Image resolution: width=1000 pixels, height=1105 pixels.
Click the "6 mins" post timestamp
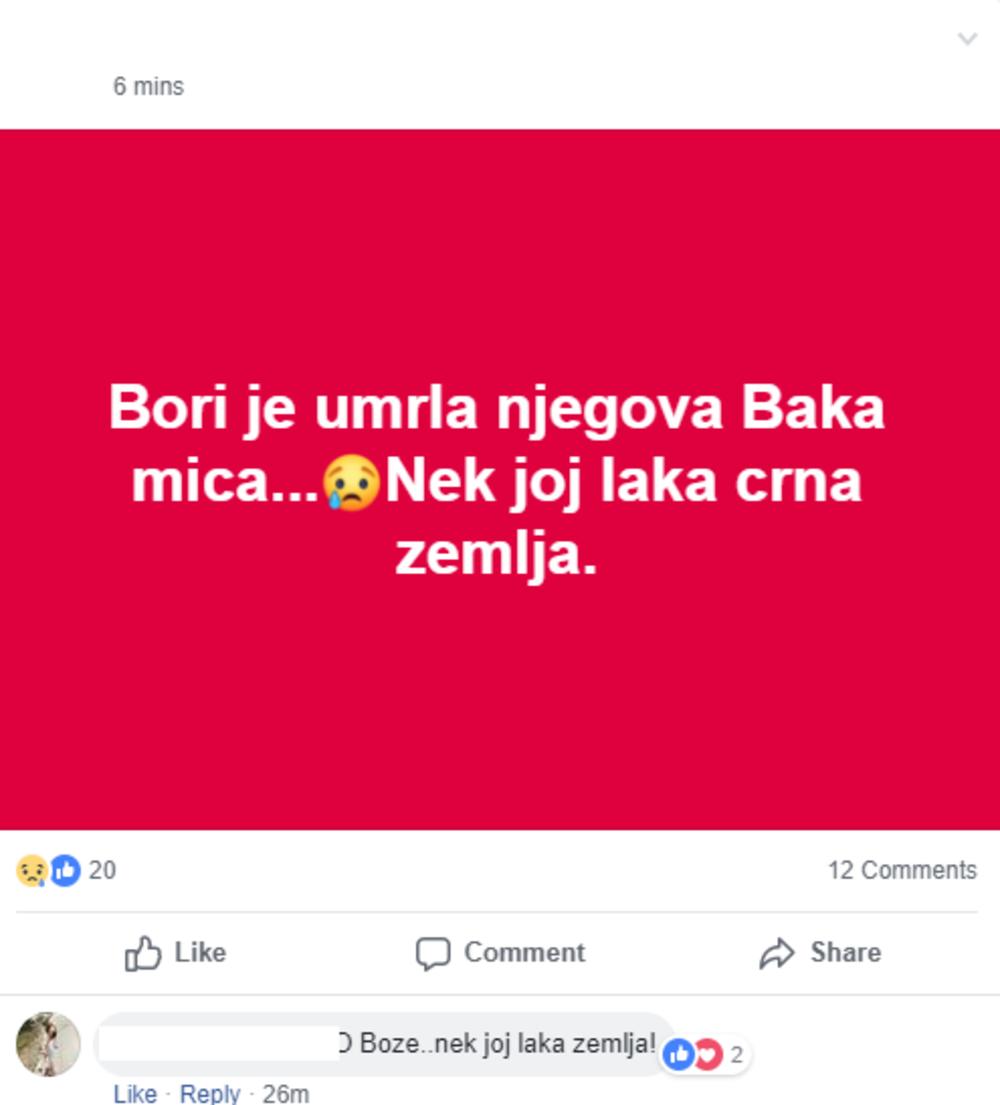pos(148,87)
